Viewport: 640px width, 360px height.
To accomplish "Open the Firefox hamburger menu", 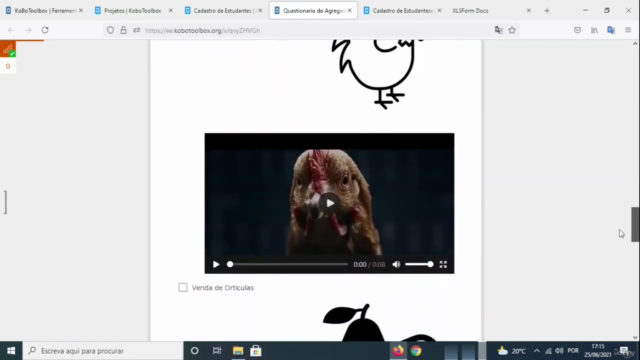I will coord(628,30).
